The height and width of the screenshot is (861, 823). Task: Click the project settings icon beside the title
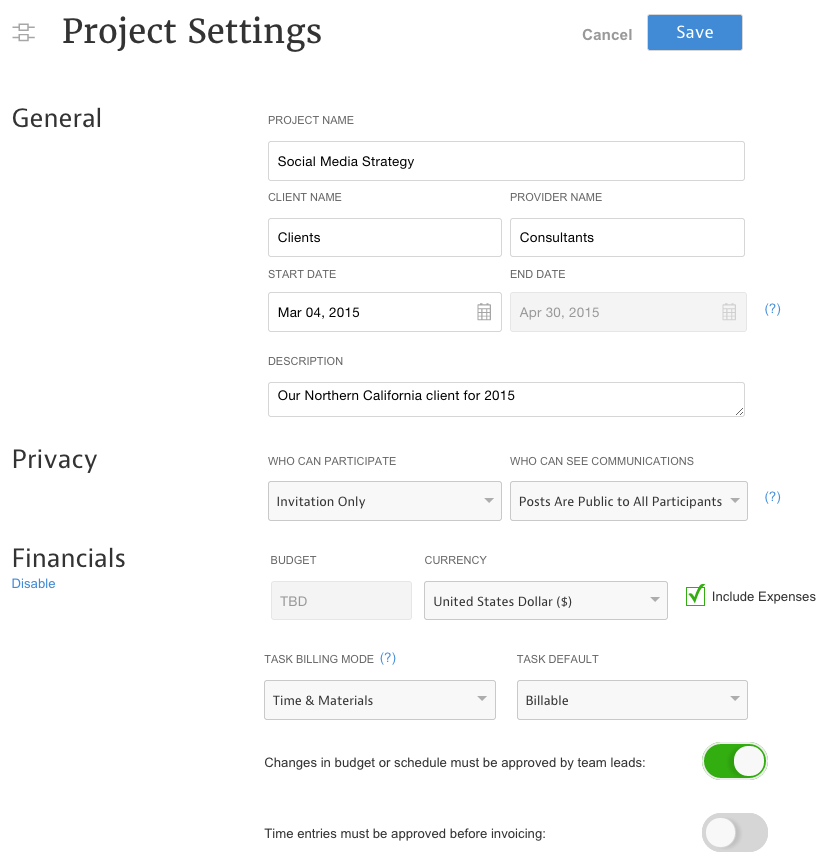point(24,32)
